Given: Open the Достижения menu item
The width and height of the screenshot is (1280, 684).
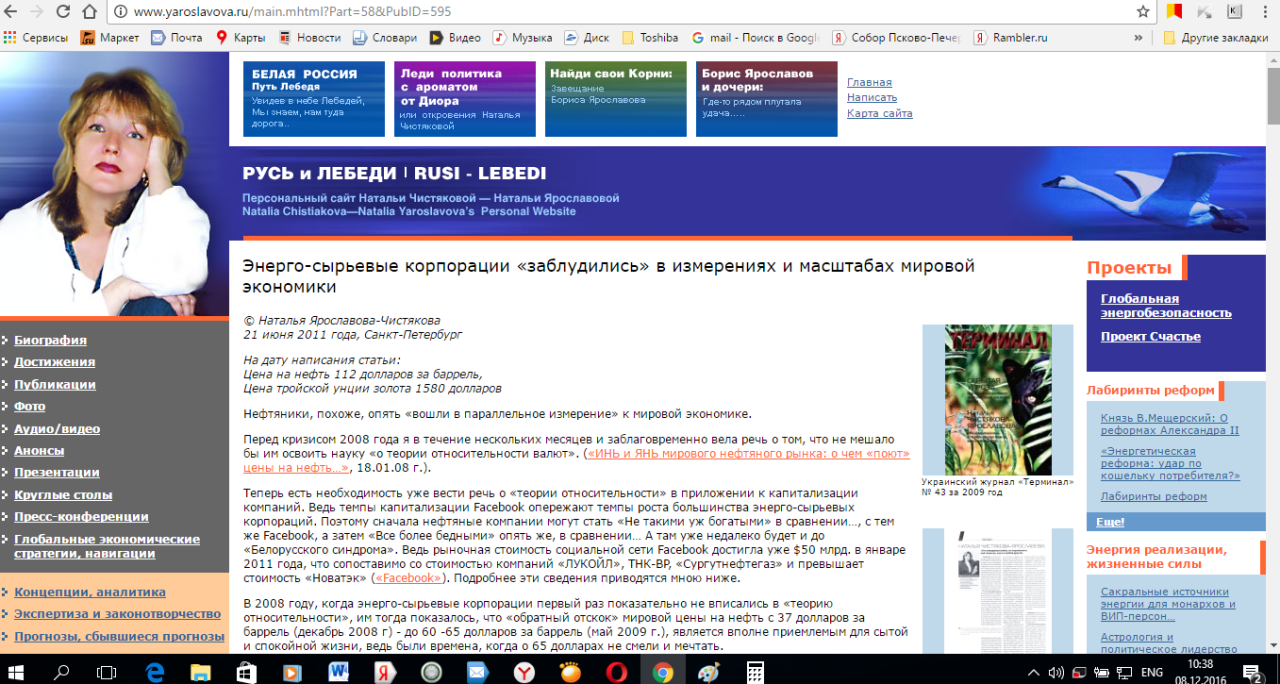Looking at the screenshot, I should (x=55, y=362).
